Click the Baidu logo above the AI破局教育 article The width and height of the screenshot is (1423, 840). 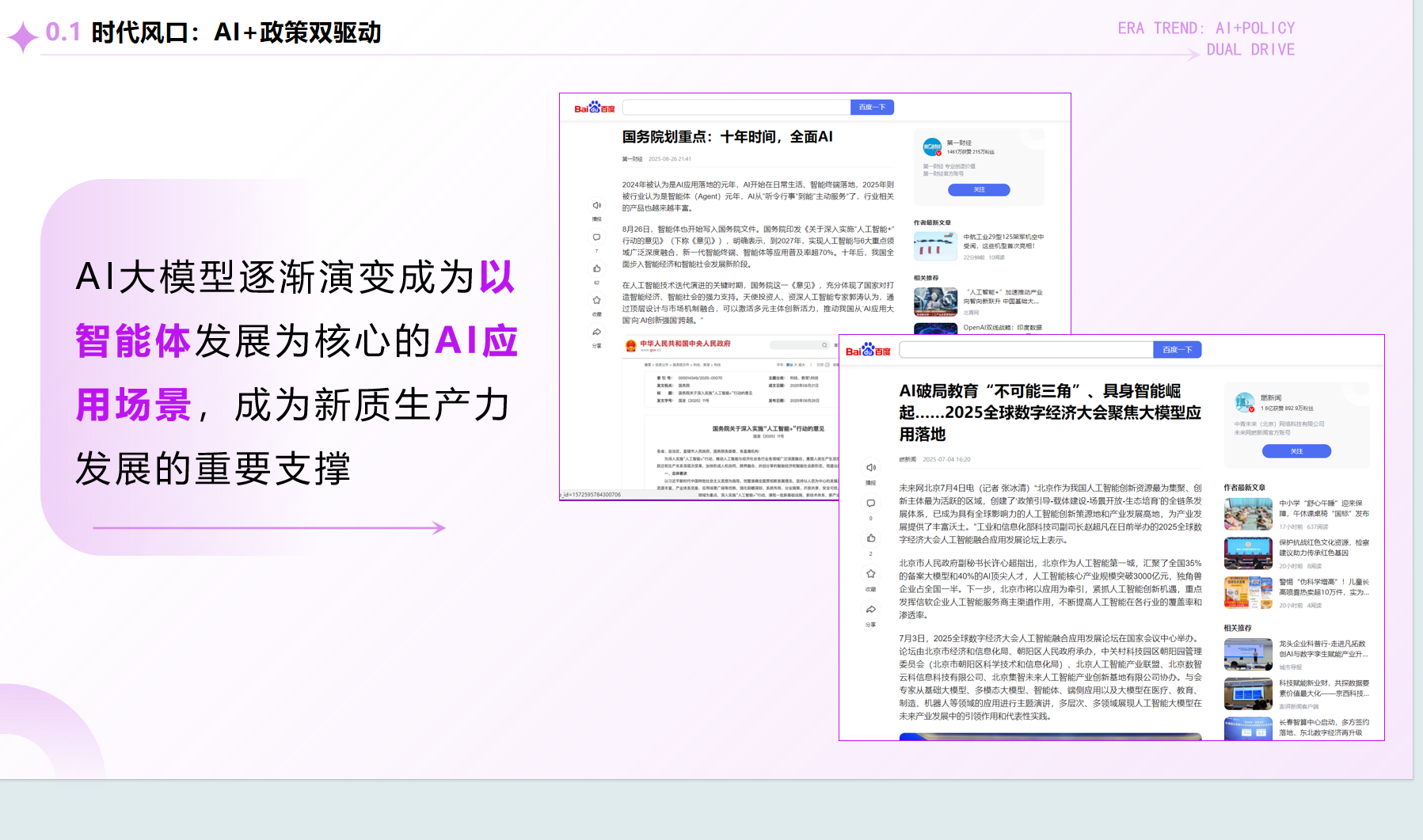pyautogui.click(x=868, y=350)
